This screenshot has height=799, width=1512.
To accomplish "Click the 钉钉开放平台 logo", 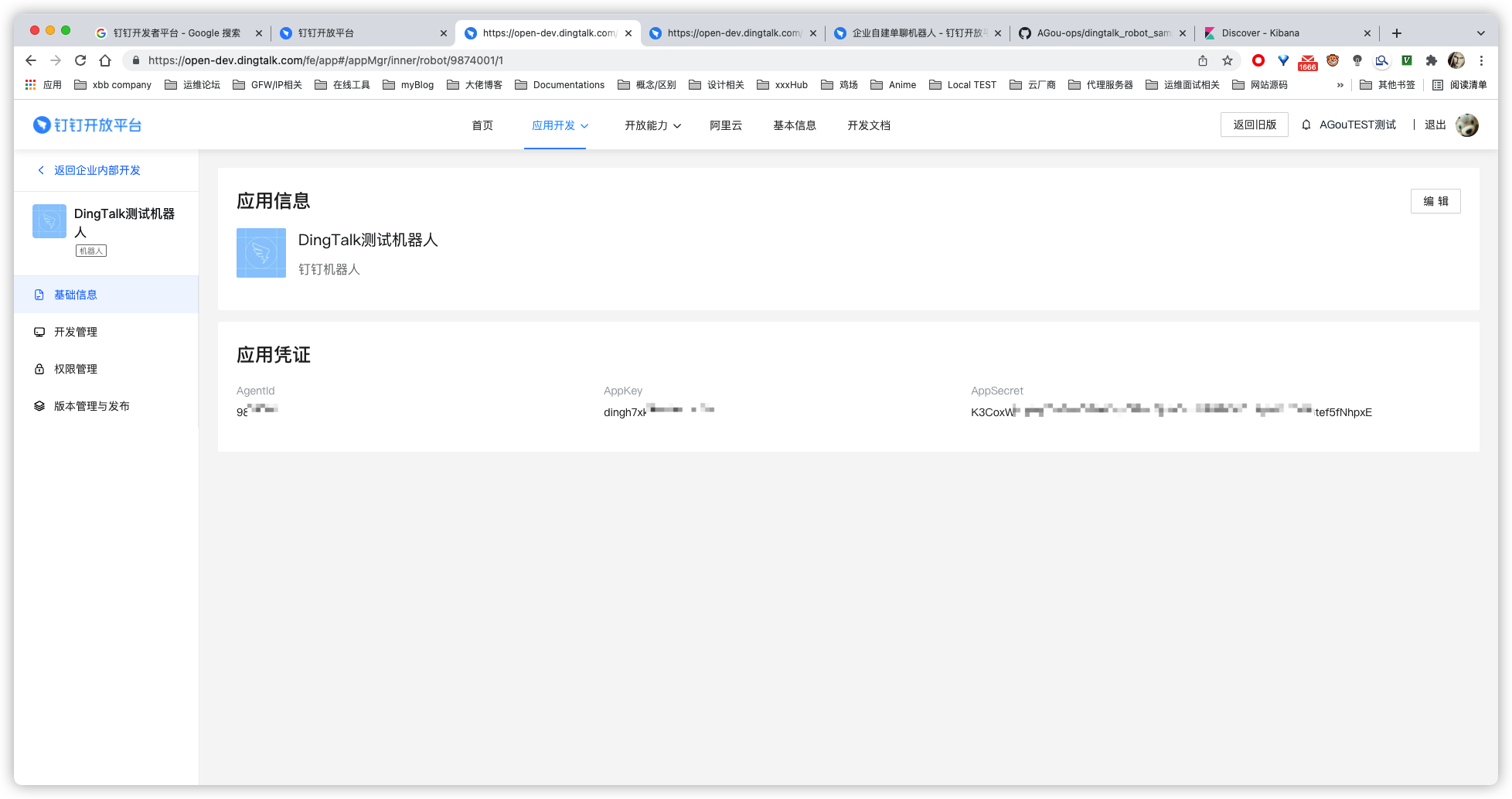I will [x=87, y=125].
